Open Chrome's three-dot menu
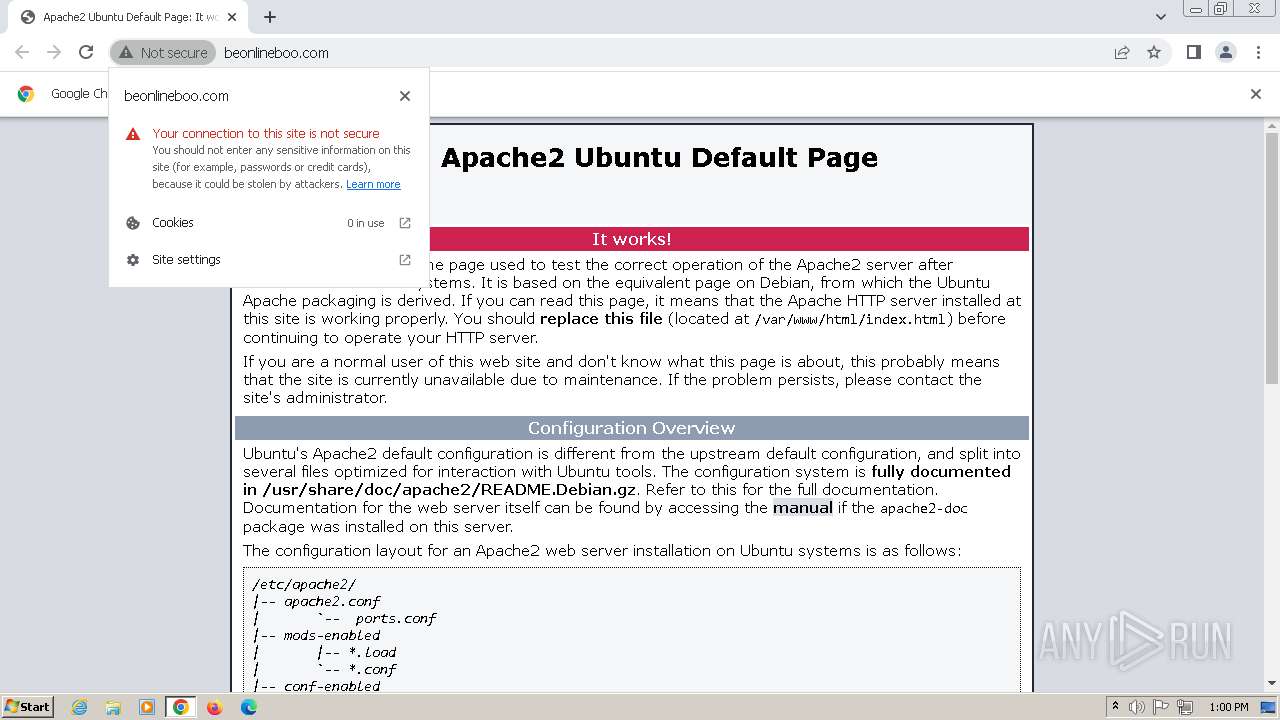1280x720 pixels. click(x=1258, y=52)
